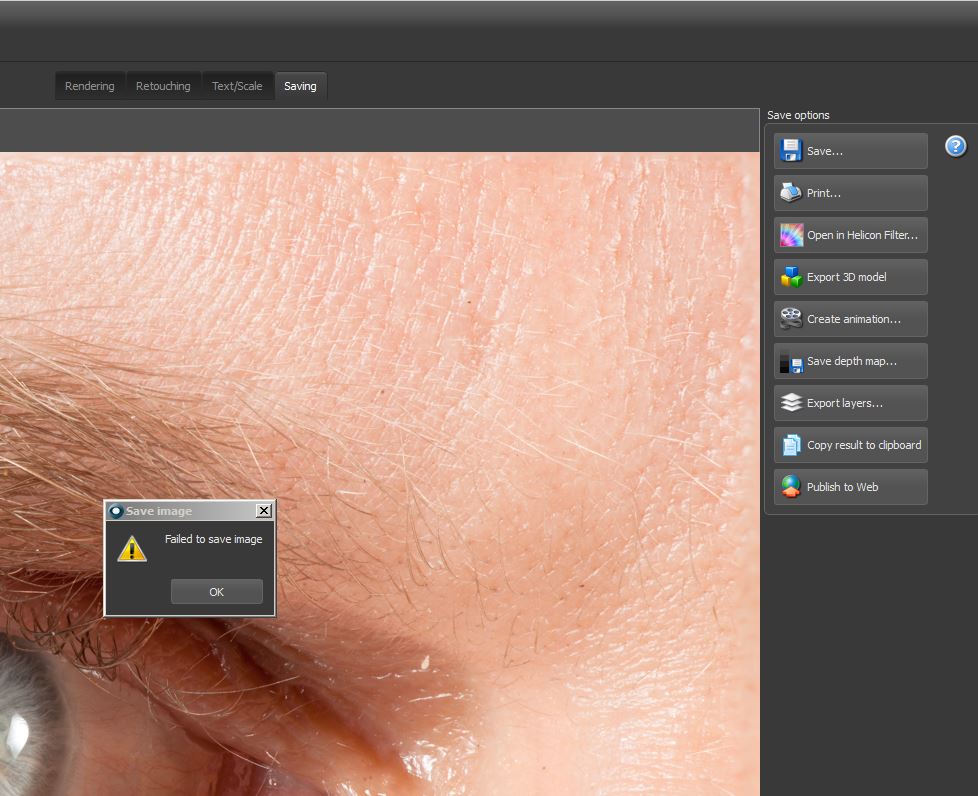This screenshot has height=796, width=978.
Task: Click the 'Save options' panel heading
Action: tap(798, 115)
